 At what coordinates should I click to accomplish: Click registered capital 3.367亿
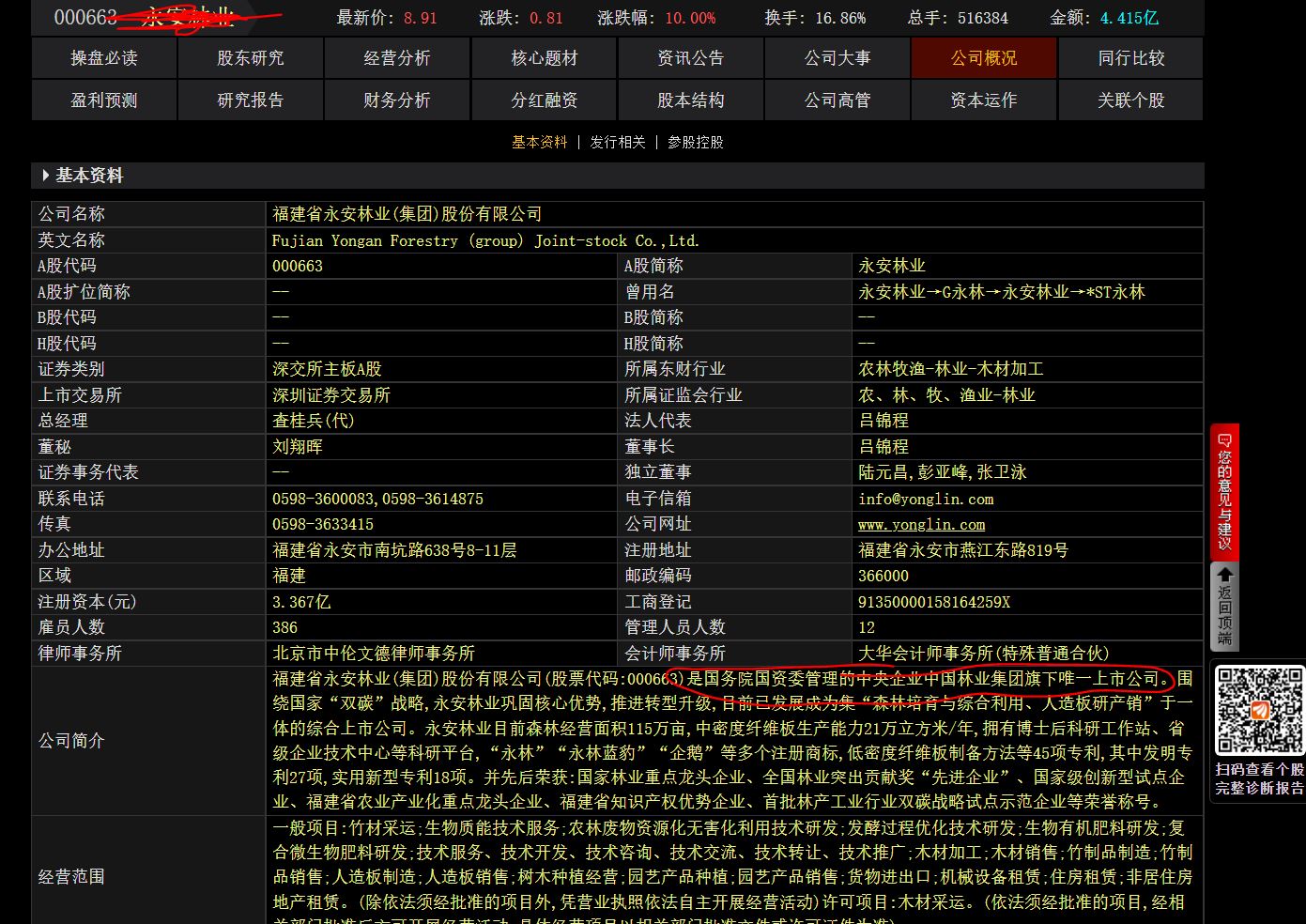tap(301, 602)
